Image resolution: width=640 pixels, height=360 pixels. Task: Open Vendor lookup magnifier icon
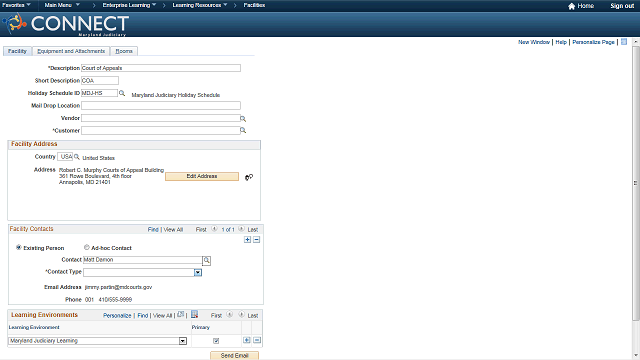tap(243, 118)
